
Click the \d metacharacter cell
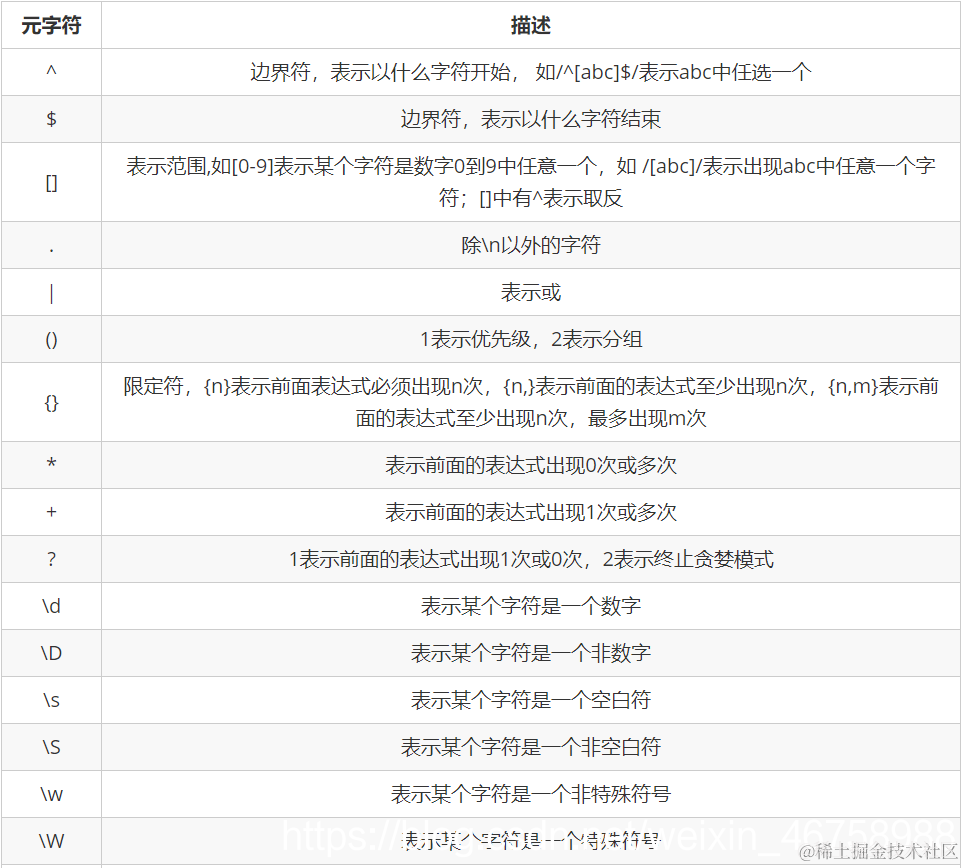click(52, 606)
